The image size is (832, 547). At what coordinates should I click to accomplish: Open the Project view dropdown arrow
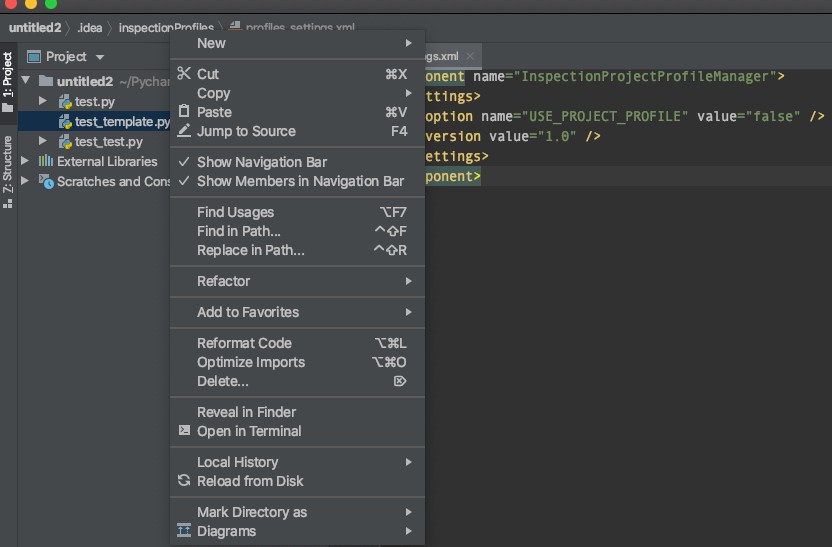click(x=100, y=57)
